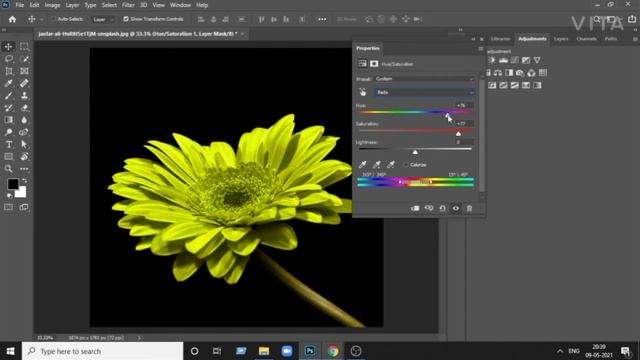Open the File menu

coord(20,5)
